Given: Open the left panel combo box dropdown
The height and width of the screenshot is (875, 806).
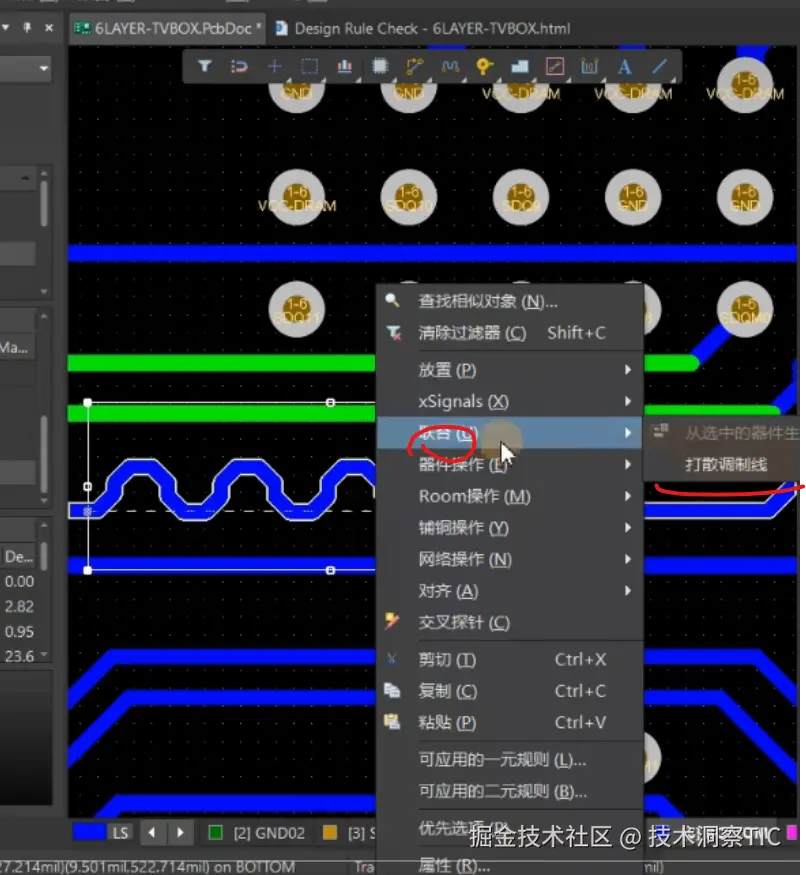Looking at the screenshot, I should (44, 69).
